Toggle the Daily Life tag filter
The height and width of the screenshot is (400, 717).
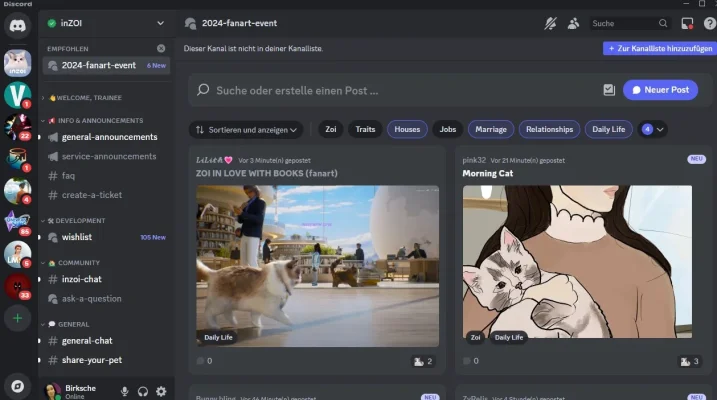pos(608,130)
